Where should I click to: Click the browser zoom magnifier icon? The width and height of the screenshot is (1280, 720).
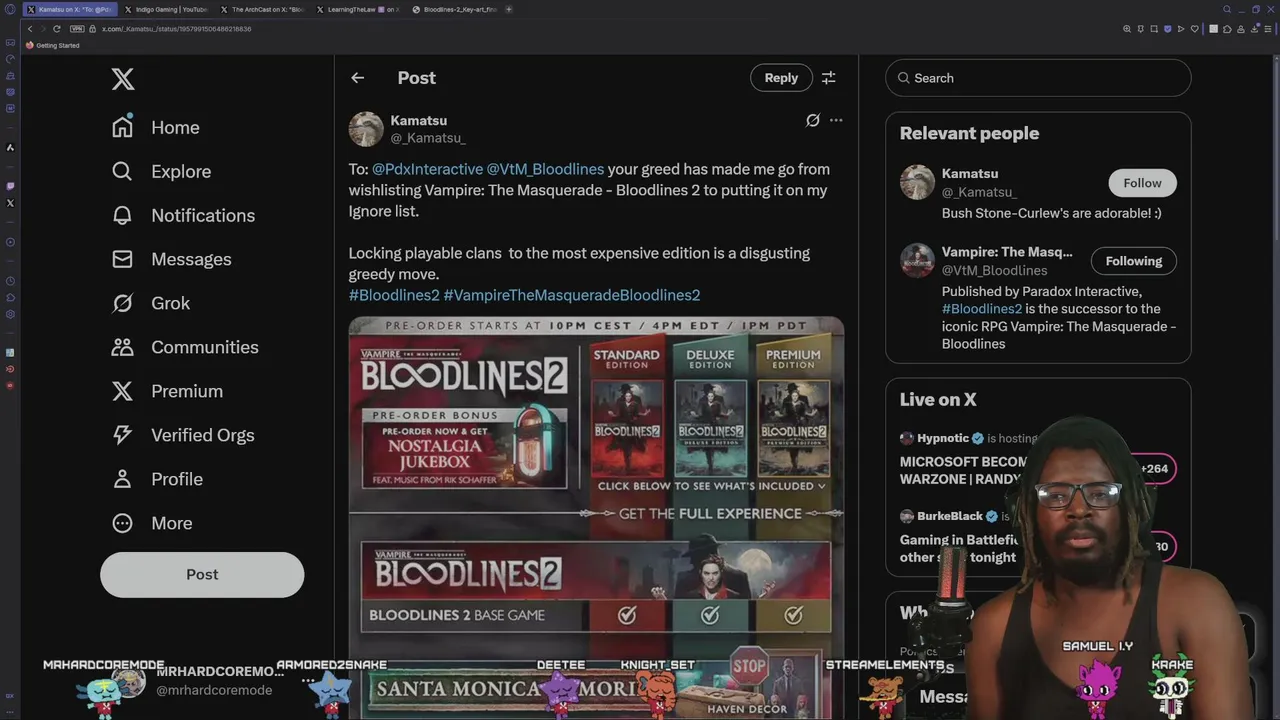(1127, 29)
